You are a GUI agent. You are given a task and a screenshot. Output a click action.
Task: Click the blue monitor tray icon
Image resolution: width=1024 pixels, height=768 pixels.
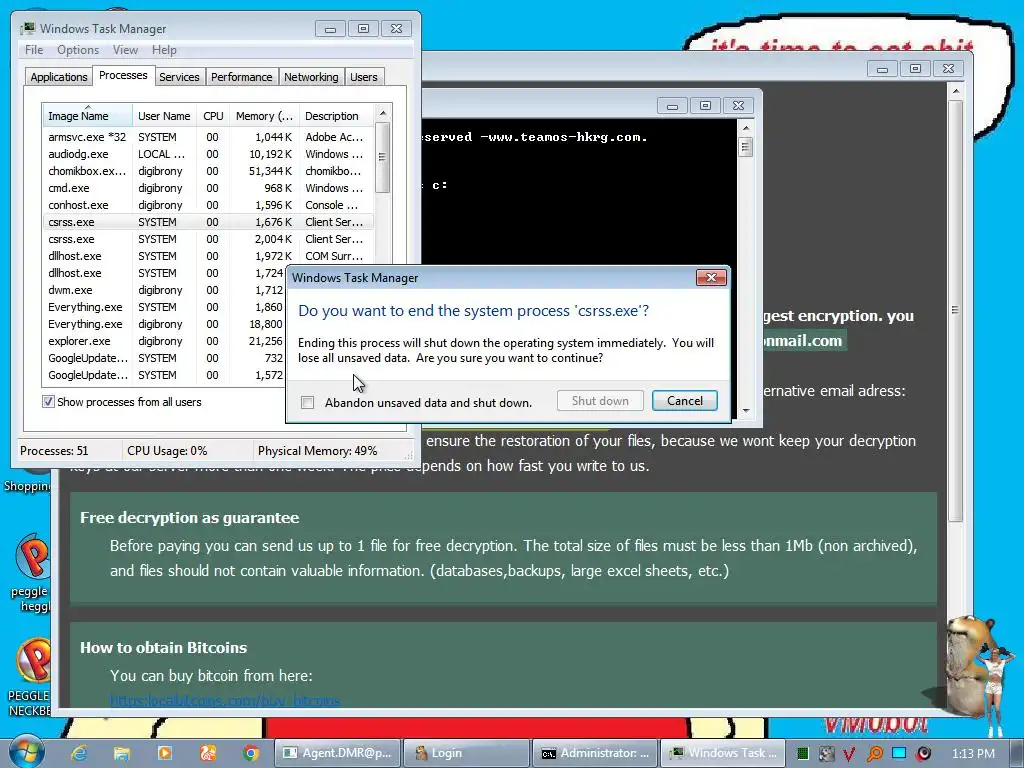click(x=899, y=754)
